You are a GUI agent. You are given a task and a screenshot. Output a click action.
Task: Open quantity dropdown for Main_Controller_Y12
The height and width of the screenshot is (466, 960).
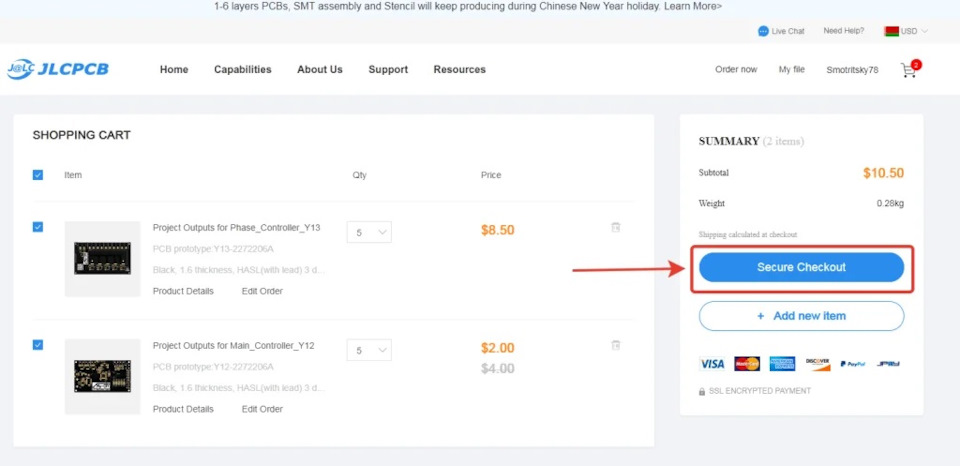point(369,350)
